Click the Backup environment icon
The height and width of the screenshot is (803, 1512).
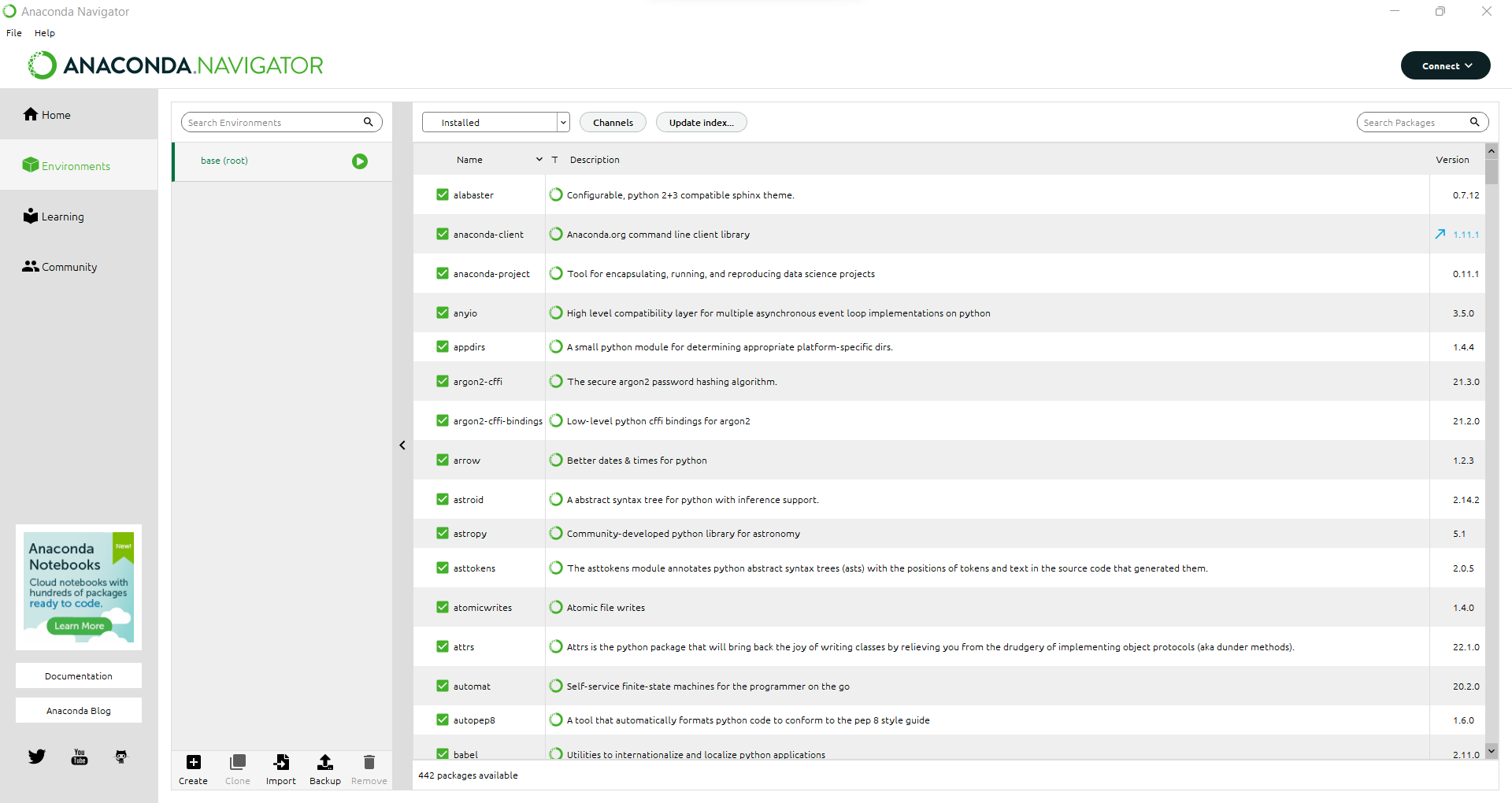(x=324, y=762)
